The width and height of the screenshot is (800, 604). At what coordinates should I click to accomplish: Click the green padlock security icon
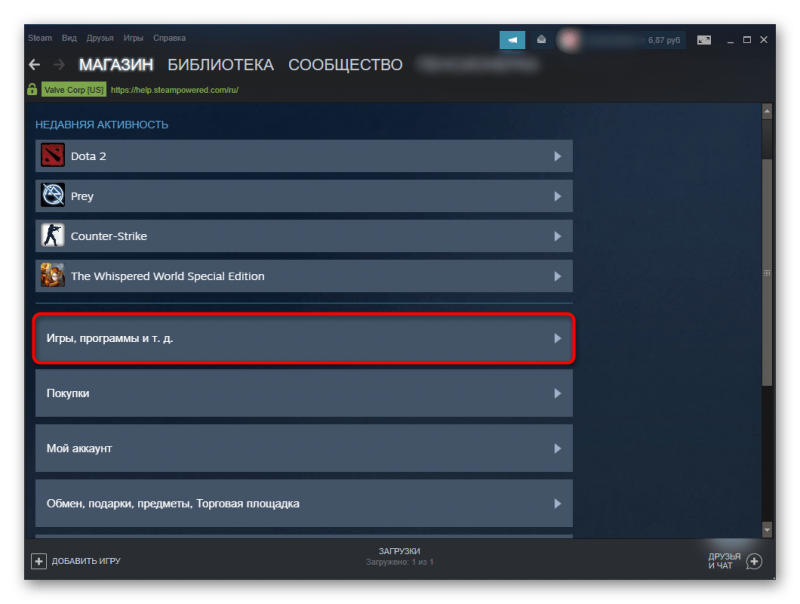click(x=32, y=90)
